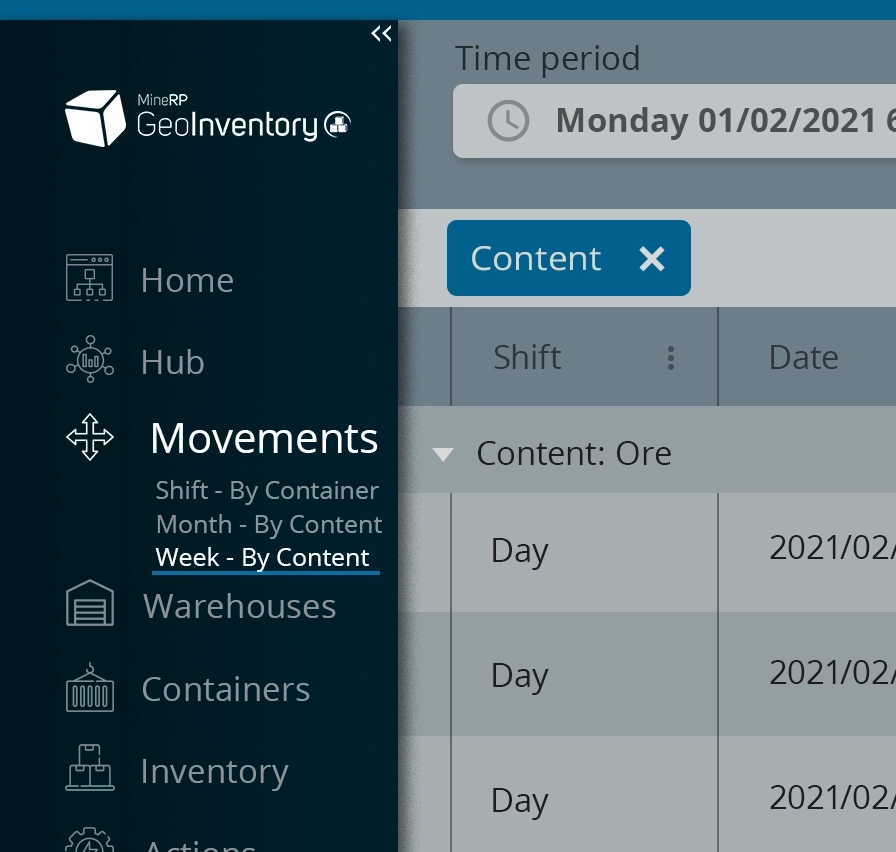The height and width of the screenshot is (852, 896).
Task: Click the Inventory boxes icon
Action: [x=90, y=769]
